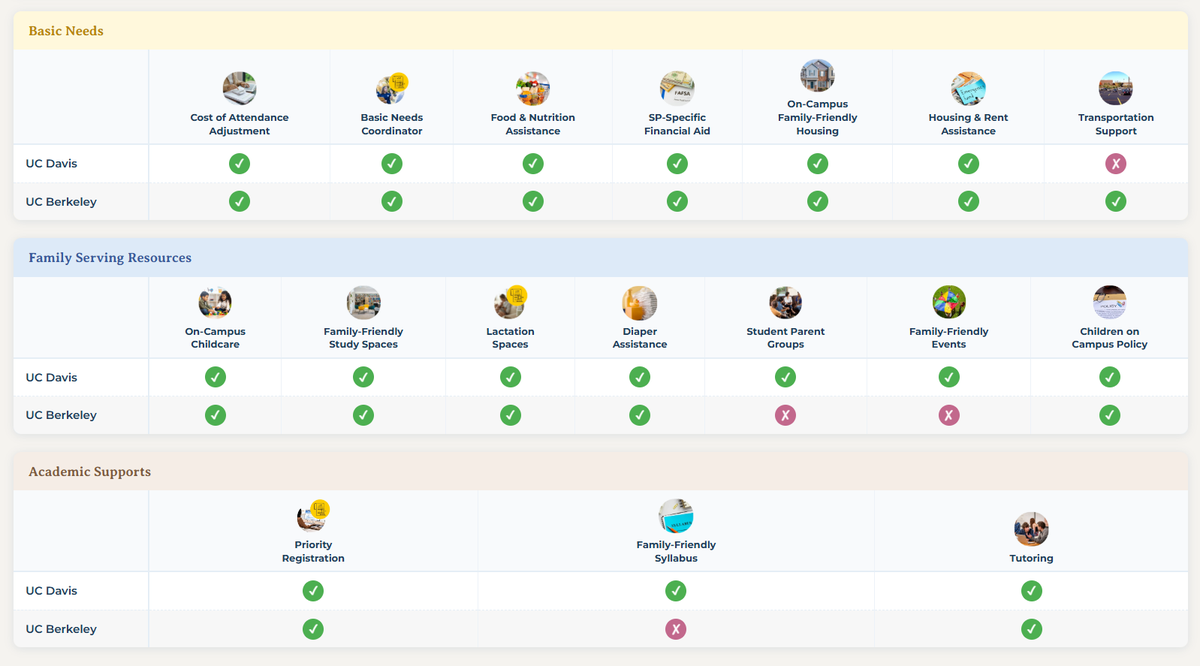This screenshot has height=666, width=1200.
Task: Click UC Berkeley Family-Friendly Events X mark
Action: click(949, 415)
